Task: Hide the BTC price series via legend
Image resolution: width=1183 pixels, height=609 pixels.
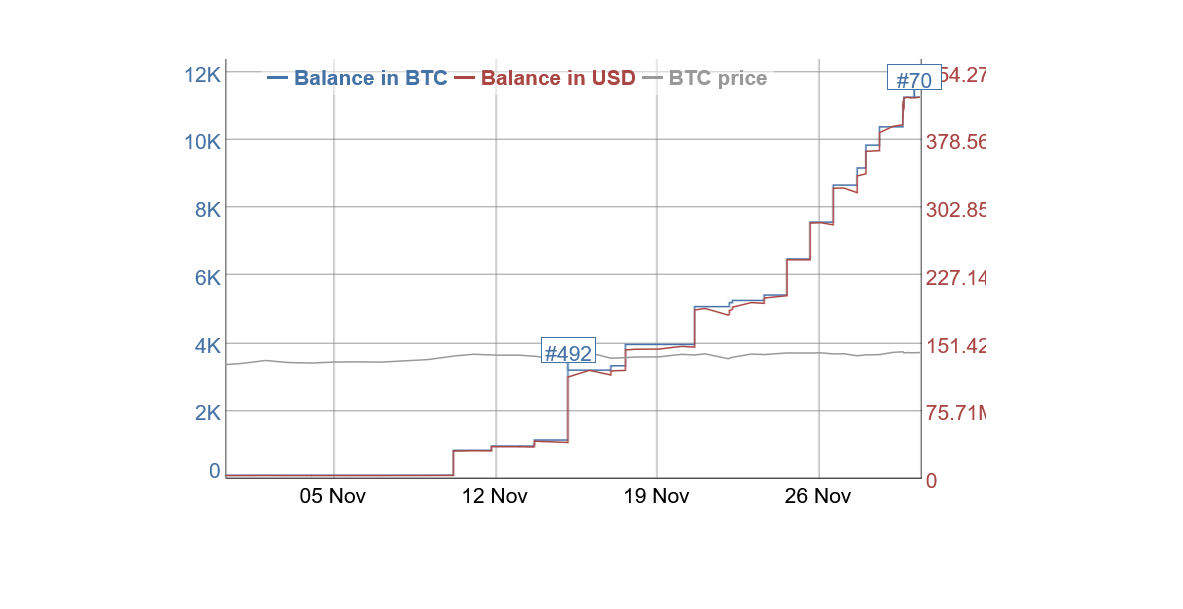Action: click(x=717, y=78)
